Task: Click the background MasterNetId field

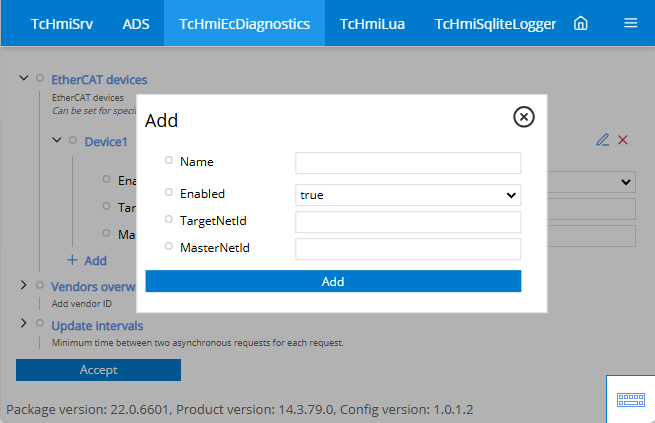Action: click(x=592, y=236)
